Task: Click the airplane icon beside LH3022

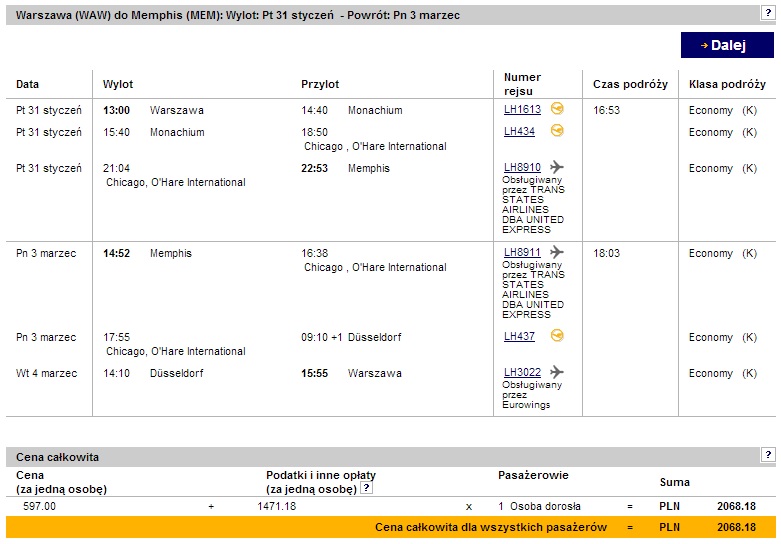Action: (556, 372)
